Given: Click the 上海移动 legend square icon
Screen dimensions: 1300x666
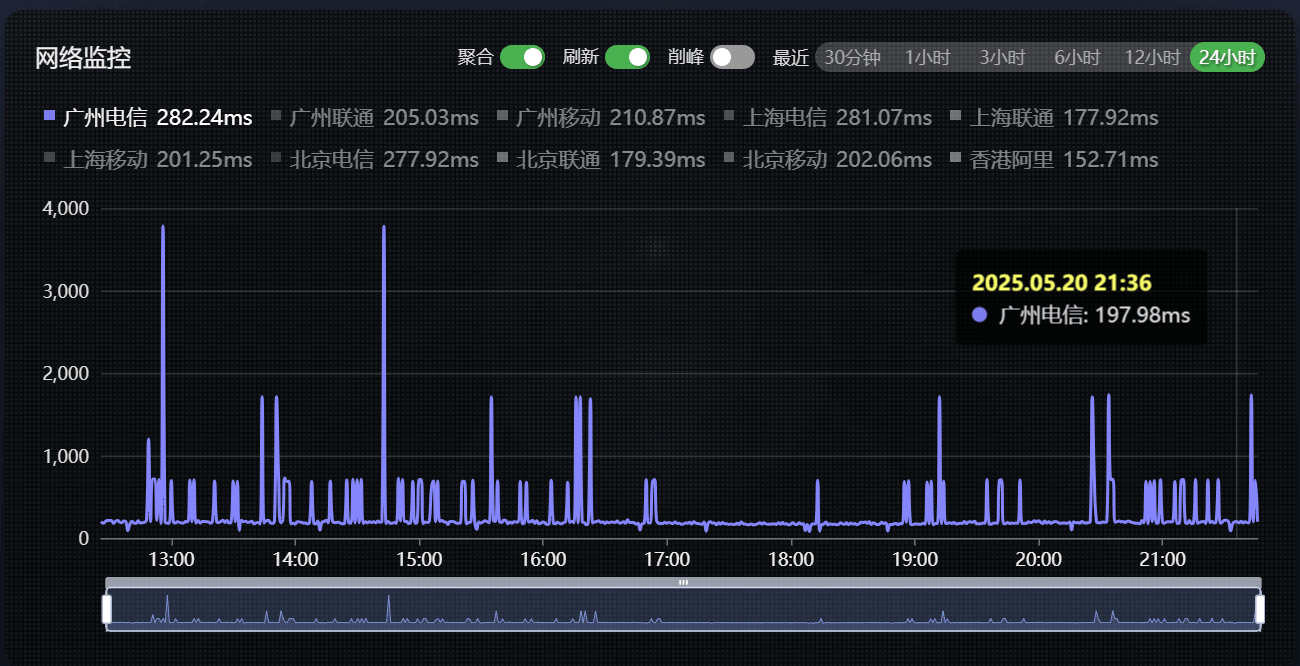Looking at the screenshot, I should tap(50, 158).
